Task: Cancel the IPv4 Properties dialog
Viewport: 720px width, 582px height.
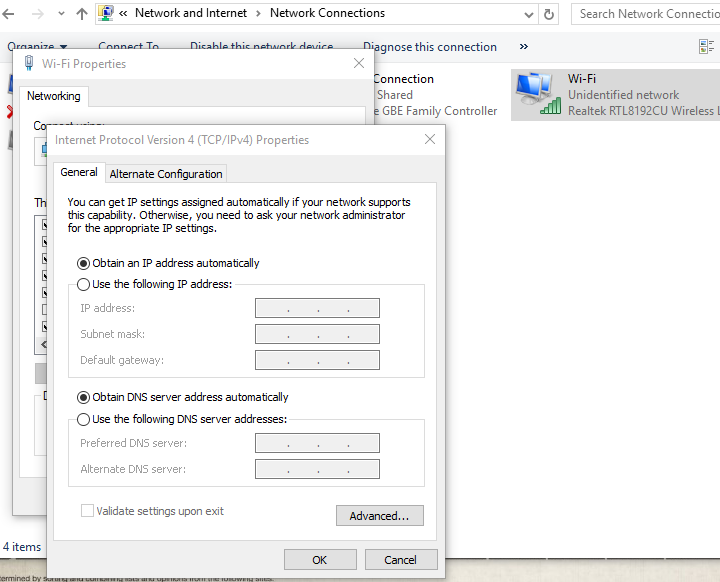Action: 401,560
